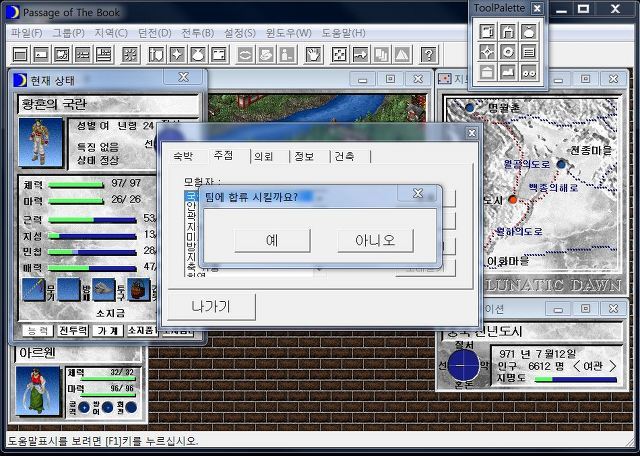This screenshot has height=456, width=640.
Task: Open the 도움말(H) menu
Action: click(x=344, y=33)
